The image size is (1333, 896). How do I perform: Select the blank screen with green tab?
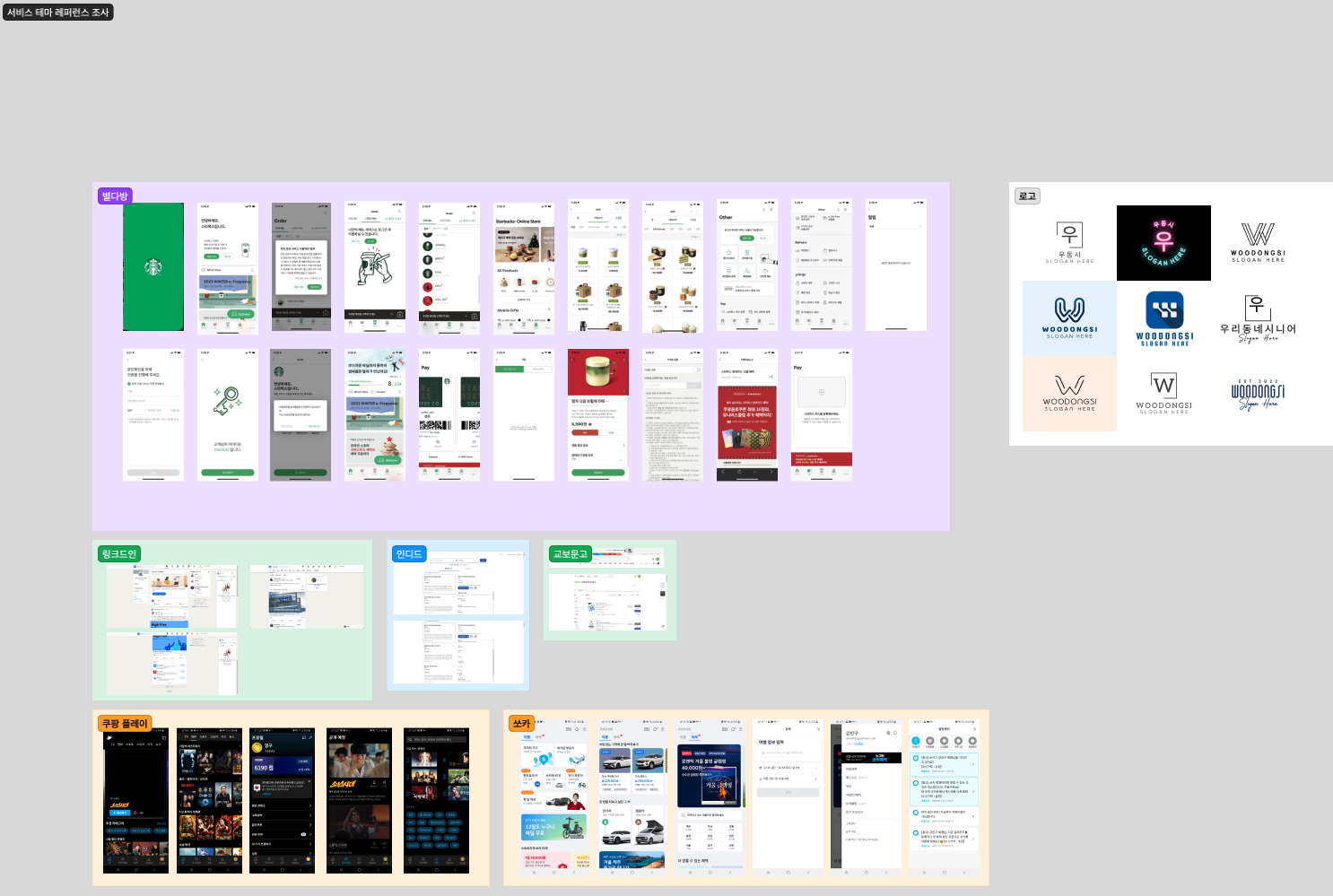pos(524,415)
